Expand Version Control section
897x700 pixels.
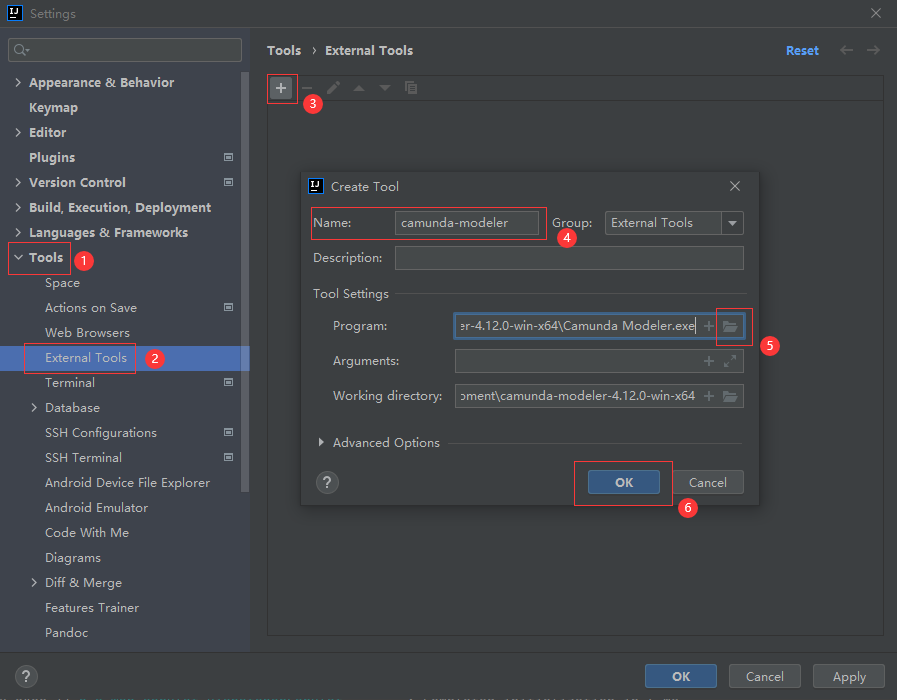pos(18,182)
